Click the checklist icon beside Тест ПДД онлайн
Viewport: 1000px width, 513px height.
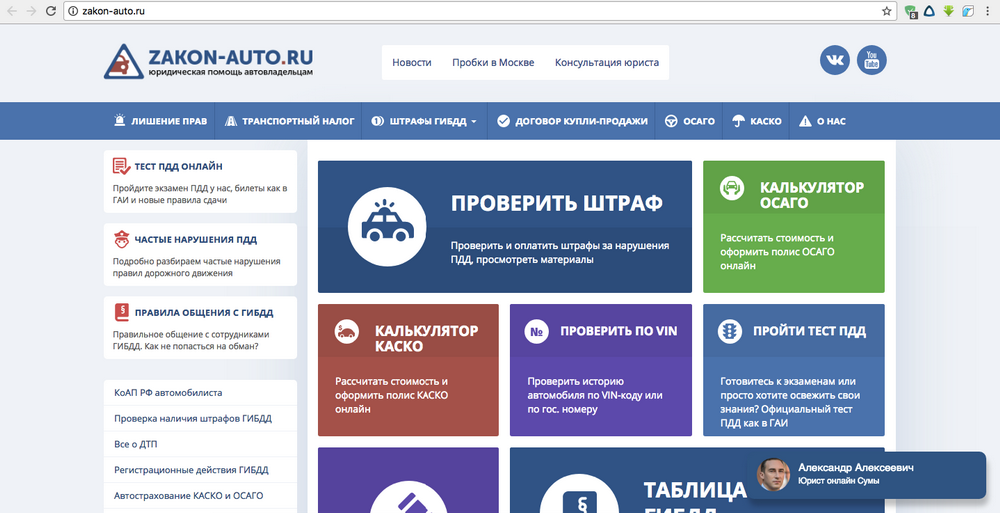click(121, 166)
